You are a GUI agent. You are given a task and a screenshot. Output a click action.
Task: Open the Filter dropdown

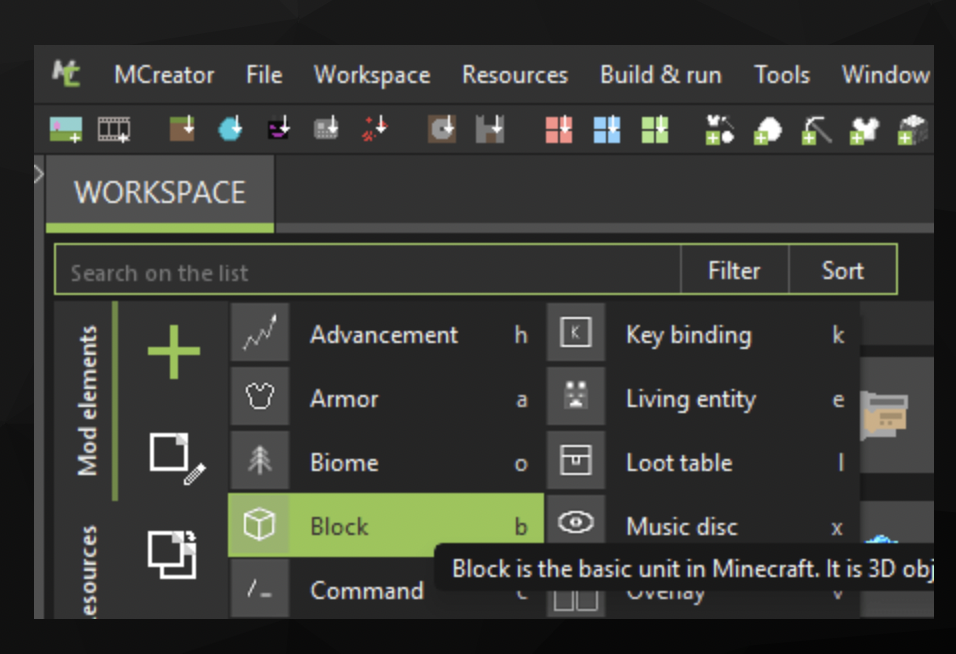[734, 270]
